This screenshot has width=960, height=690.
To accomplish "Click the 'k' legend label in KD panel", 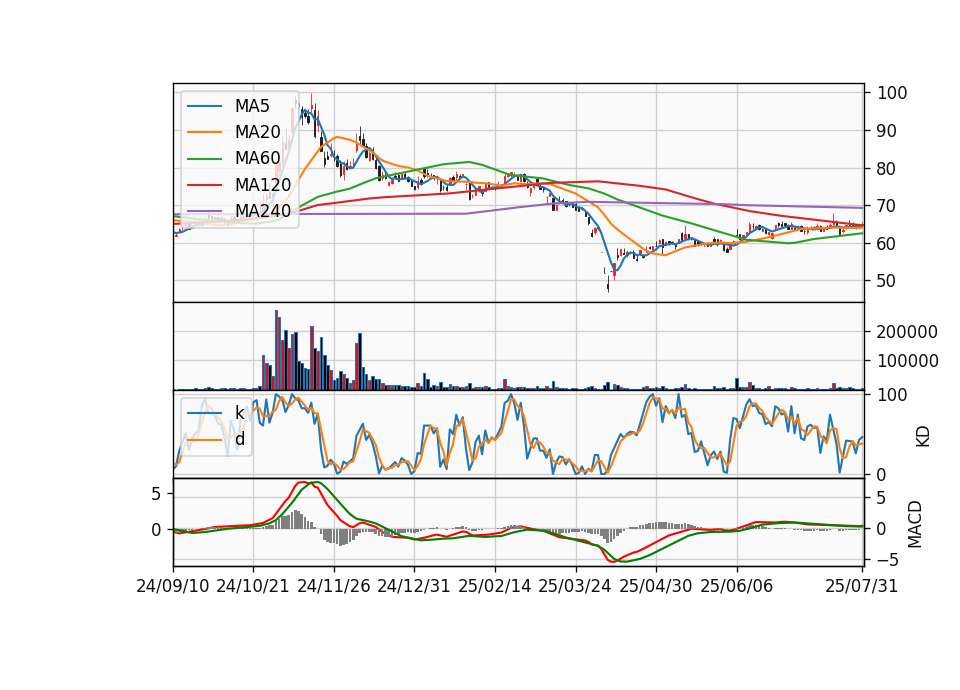I will tap(239, 413).
